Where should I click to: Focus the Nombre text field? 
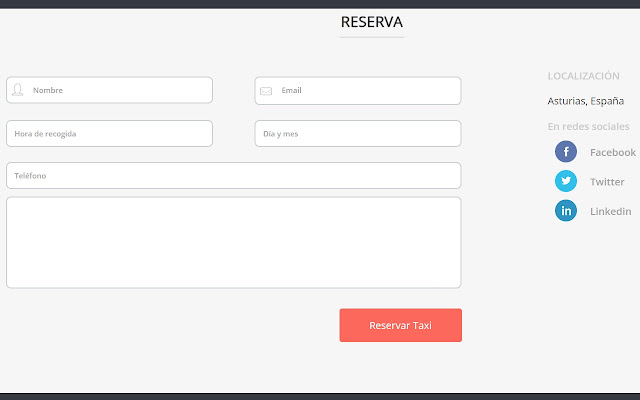(120, 90)
